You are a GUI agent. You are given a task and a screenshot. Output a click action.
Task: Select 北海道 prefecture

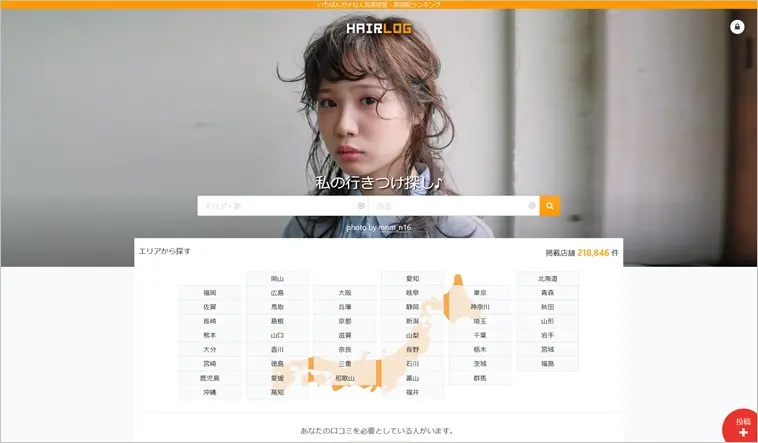click(548, 279)
